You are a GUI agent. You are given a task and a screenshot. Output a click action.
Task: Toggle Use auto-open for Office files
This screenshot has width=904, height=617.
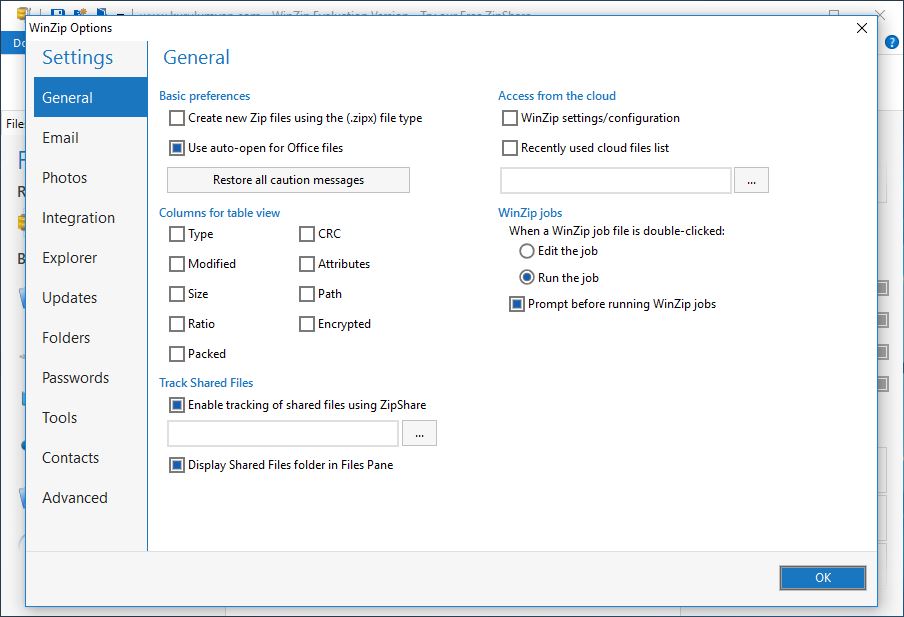pyautogui.click(x=177, y=148)
